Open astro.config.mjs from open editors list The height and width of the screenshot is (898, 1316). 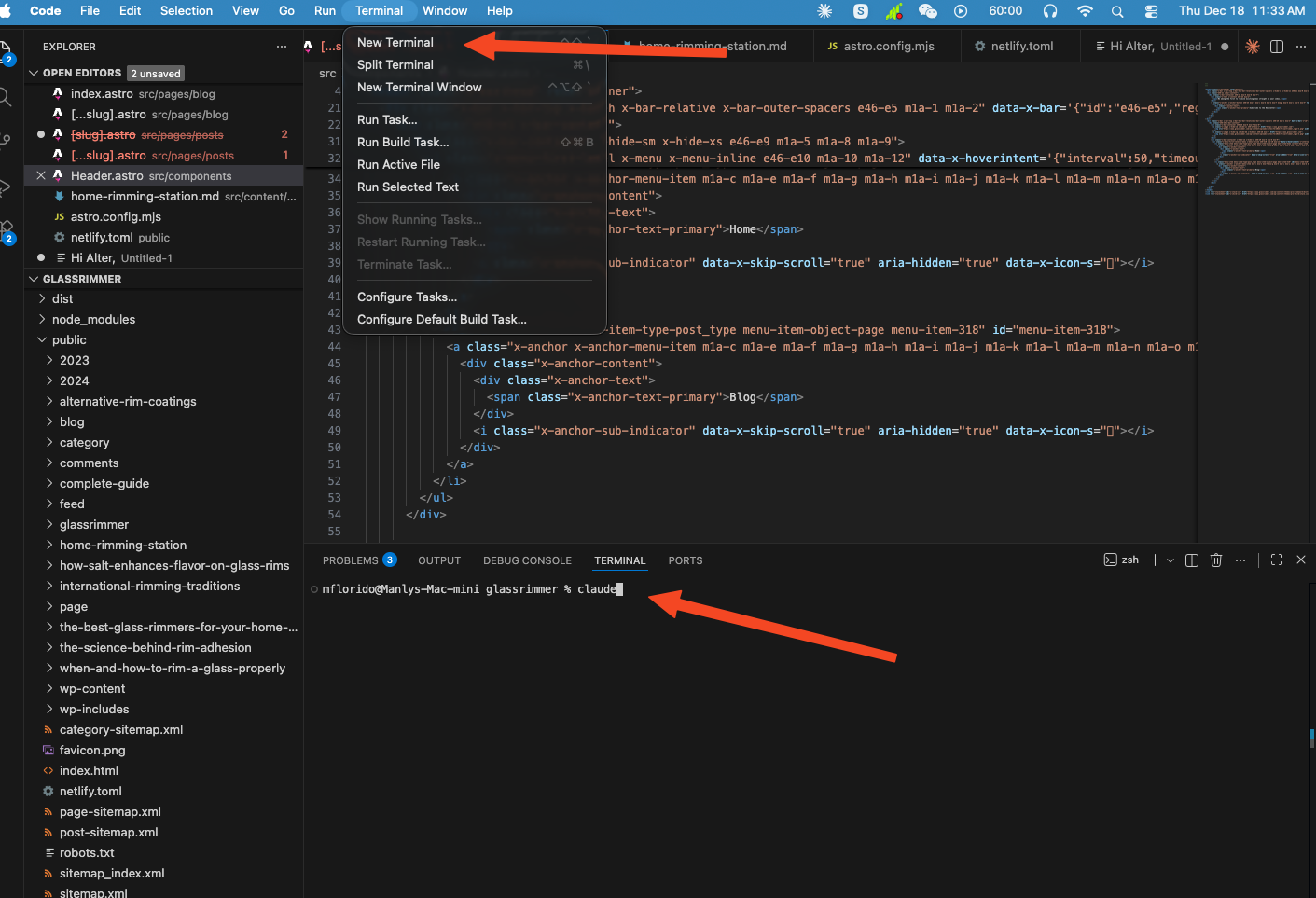point(164,216)
